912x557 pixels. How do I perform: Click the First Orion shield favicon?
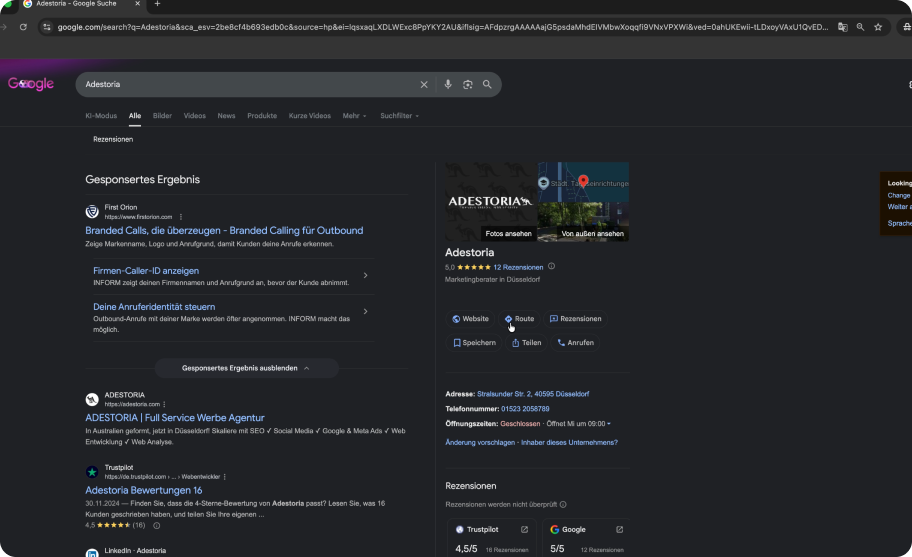92,212
